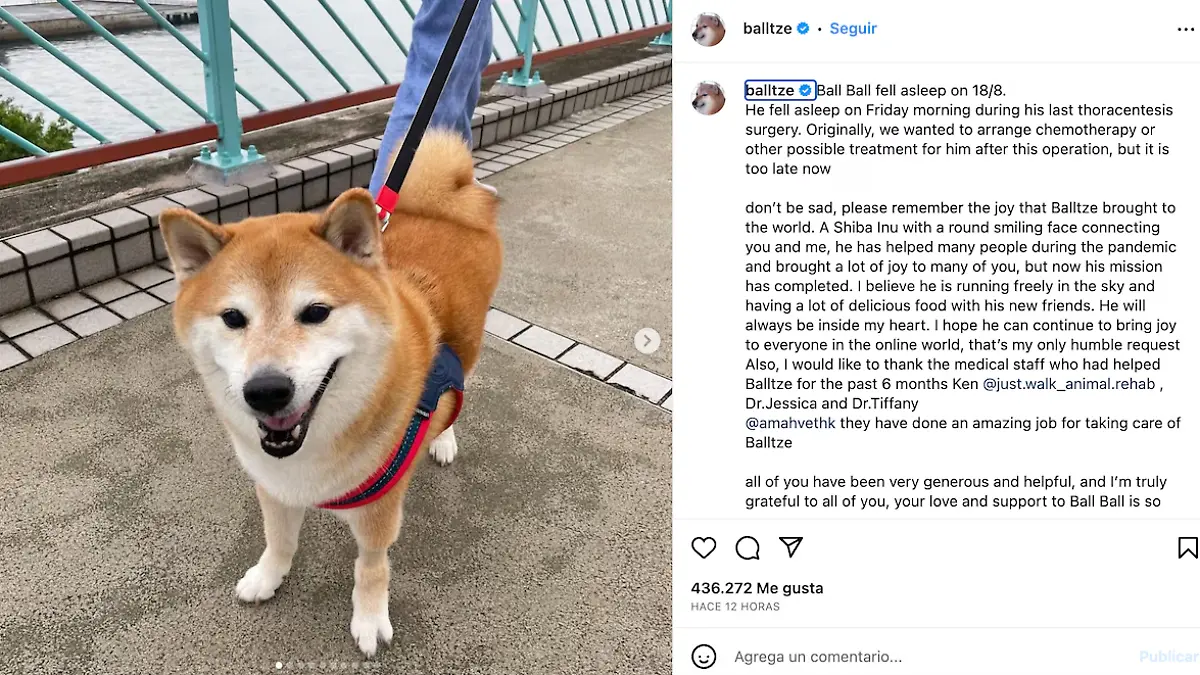View the 436.272 Me gusta likes list

pyautogui.click(x=757, y=588)
